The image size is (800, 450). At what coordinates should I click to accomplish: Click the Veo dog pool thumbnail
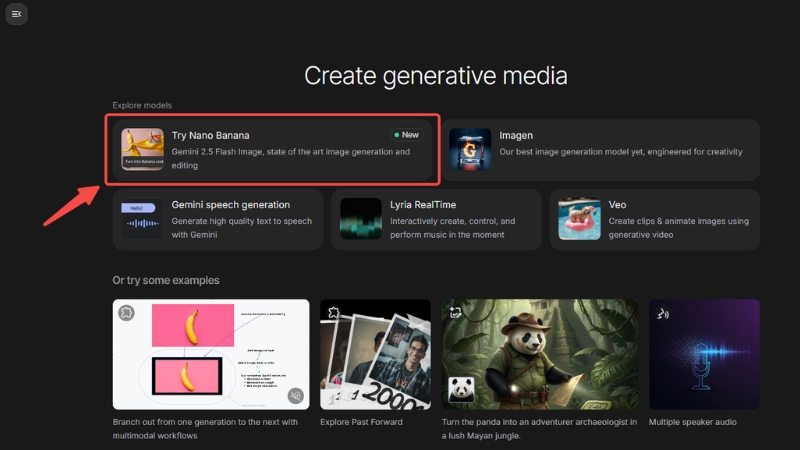pos(579,219)
